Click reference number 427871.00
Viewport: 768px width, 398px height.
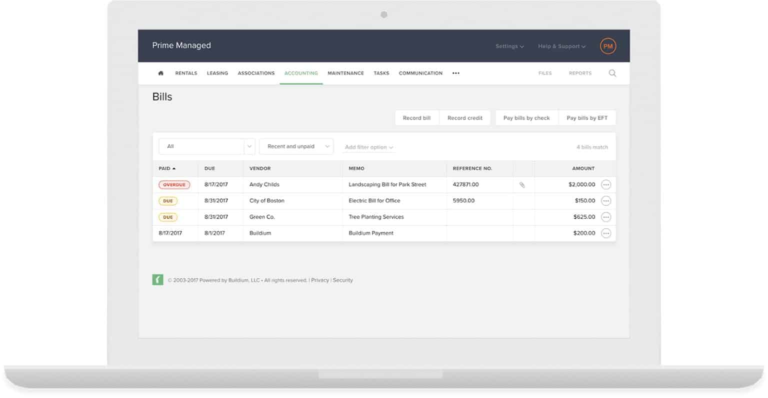[x=466, y=185]
